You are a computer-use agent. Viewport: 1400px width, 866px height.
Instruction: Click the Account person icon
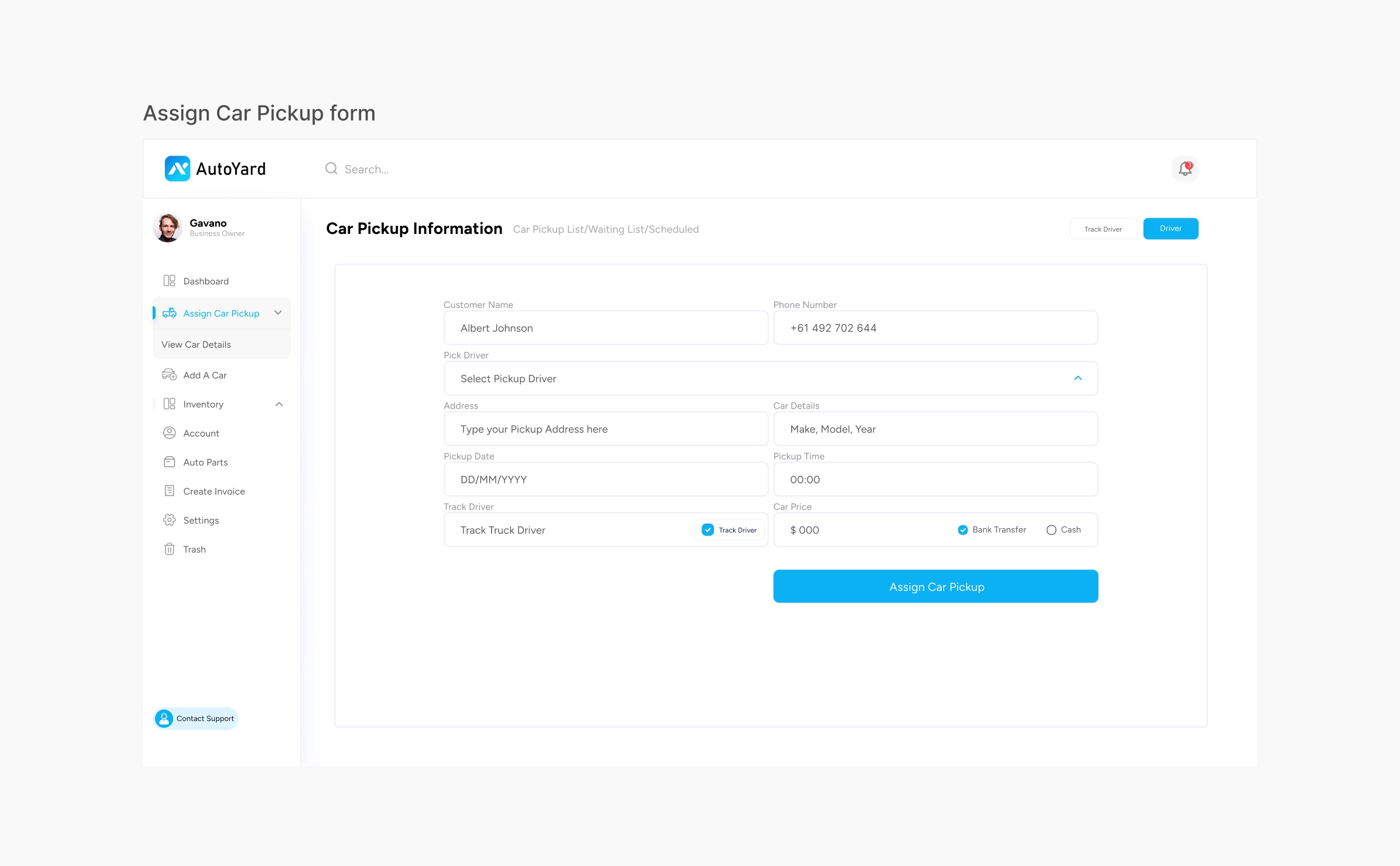click(169, 433)
